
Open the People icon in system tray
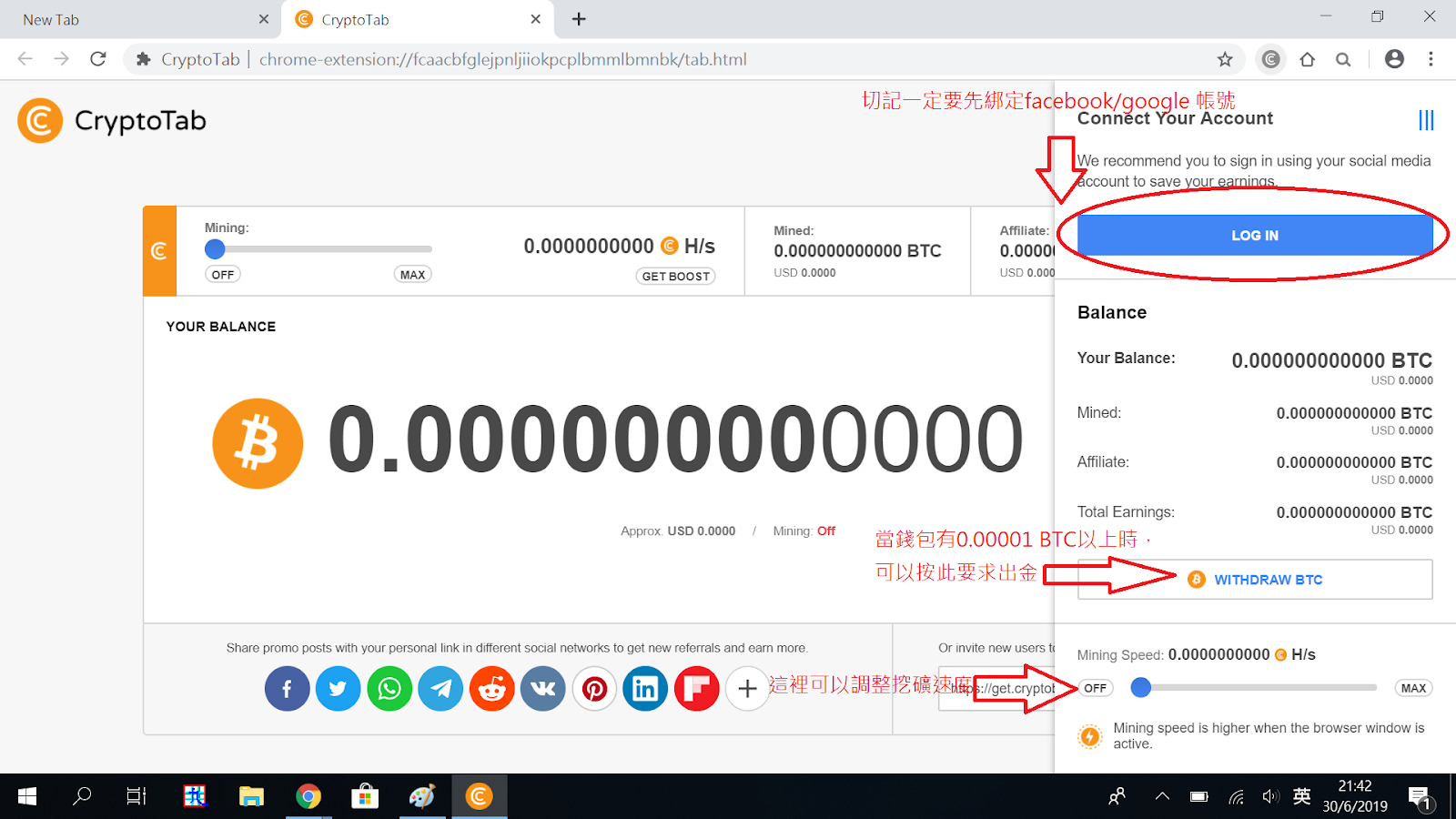[1117, 797]
